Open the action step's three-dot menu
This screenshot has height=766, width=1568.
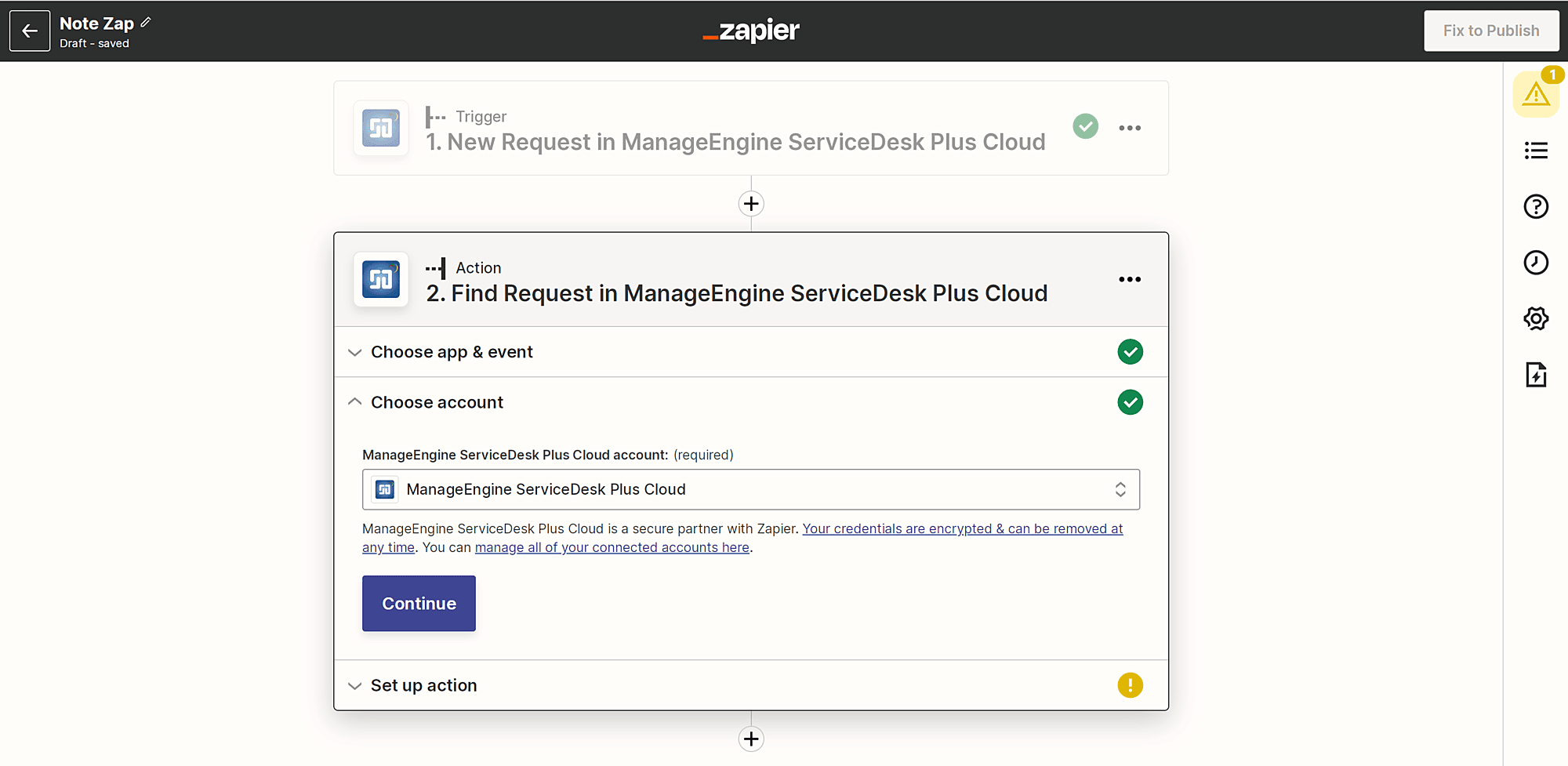pyautogui.click(x=1129, y=280)
